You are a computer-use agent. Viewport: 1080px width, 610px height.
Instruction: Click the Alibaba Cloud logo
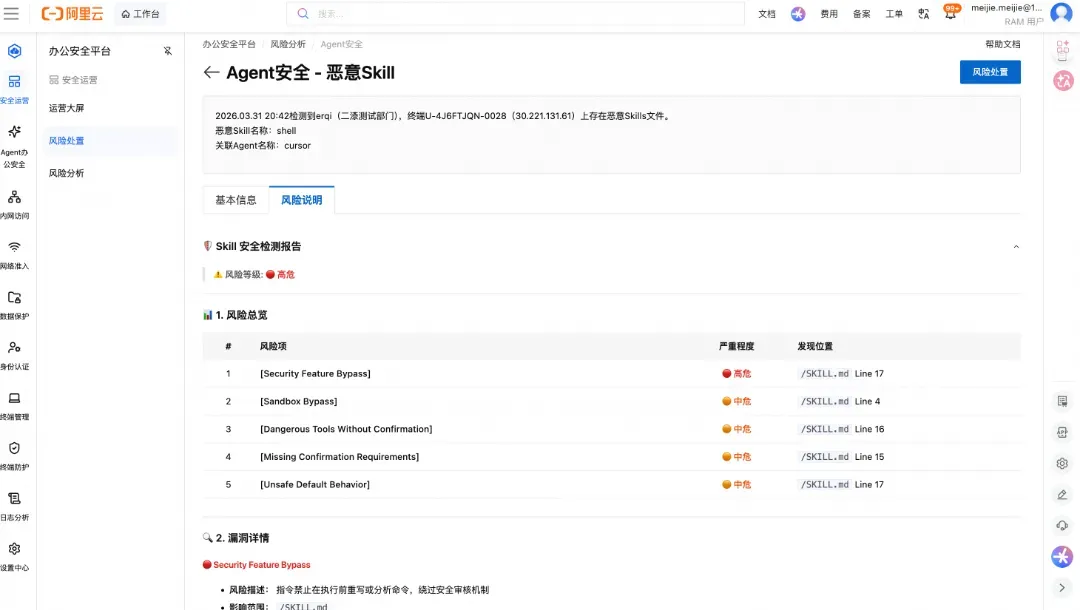coord(72,14)
